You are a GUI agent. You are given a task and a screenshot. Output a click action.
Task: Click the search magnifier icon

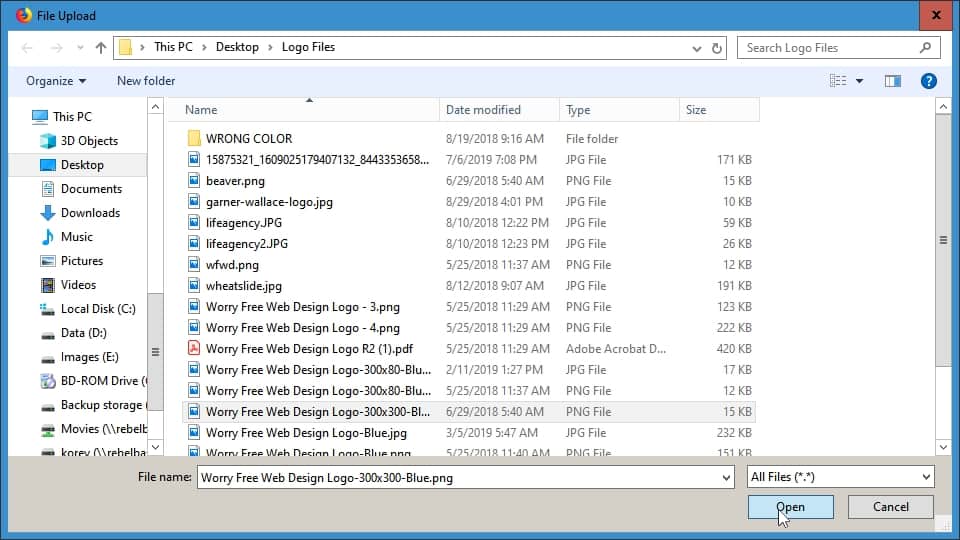(926, 47)
